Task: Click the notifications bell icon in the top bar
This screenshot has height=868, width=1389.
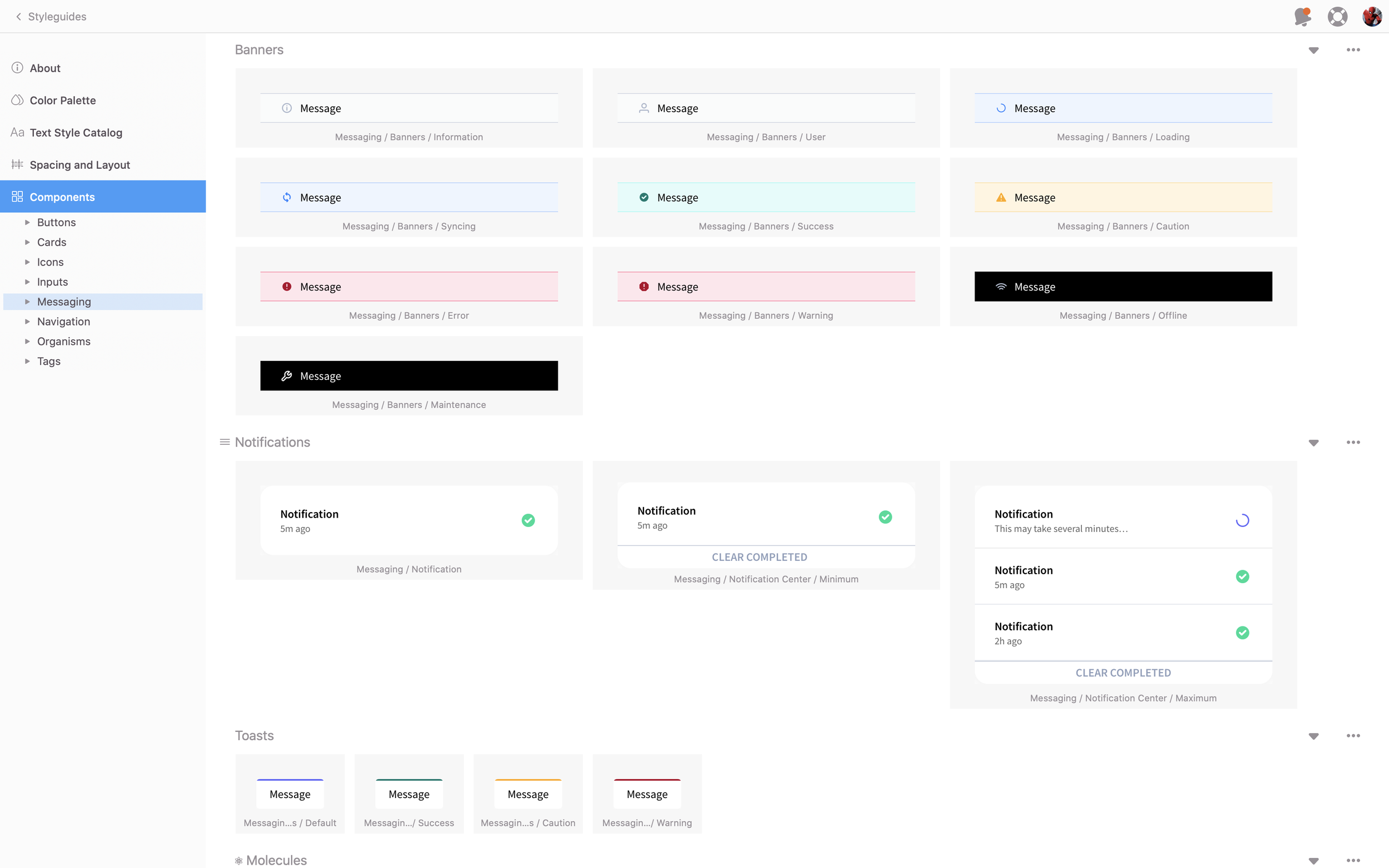Action: click(x=1302, y=16)
